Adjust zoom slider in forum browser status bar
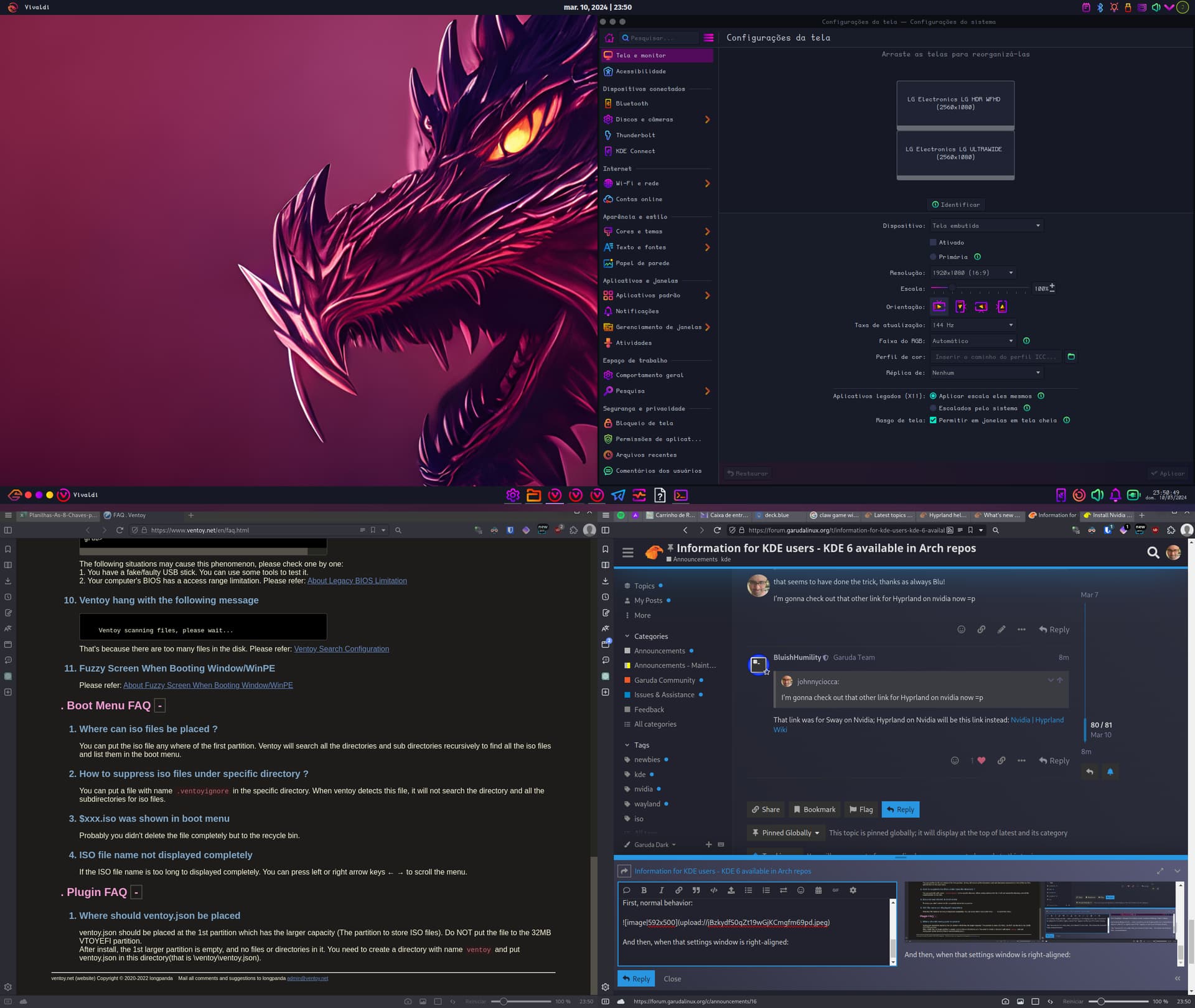 click(x=1118, y=1002)
